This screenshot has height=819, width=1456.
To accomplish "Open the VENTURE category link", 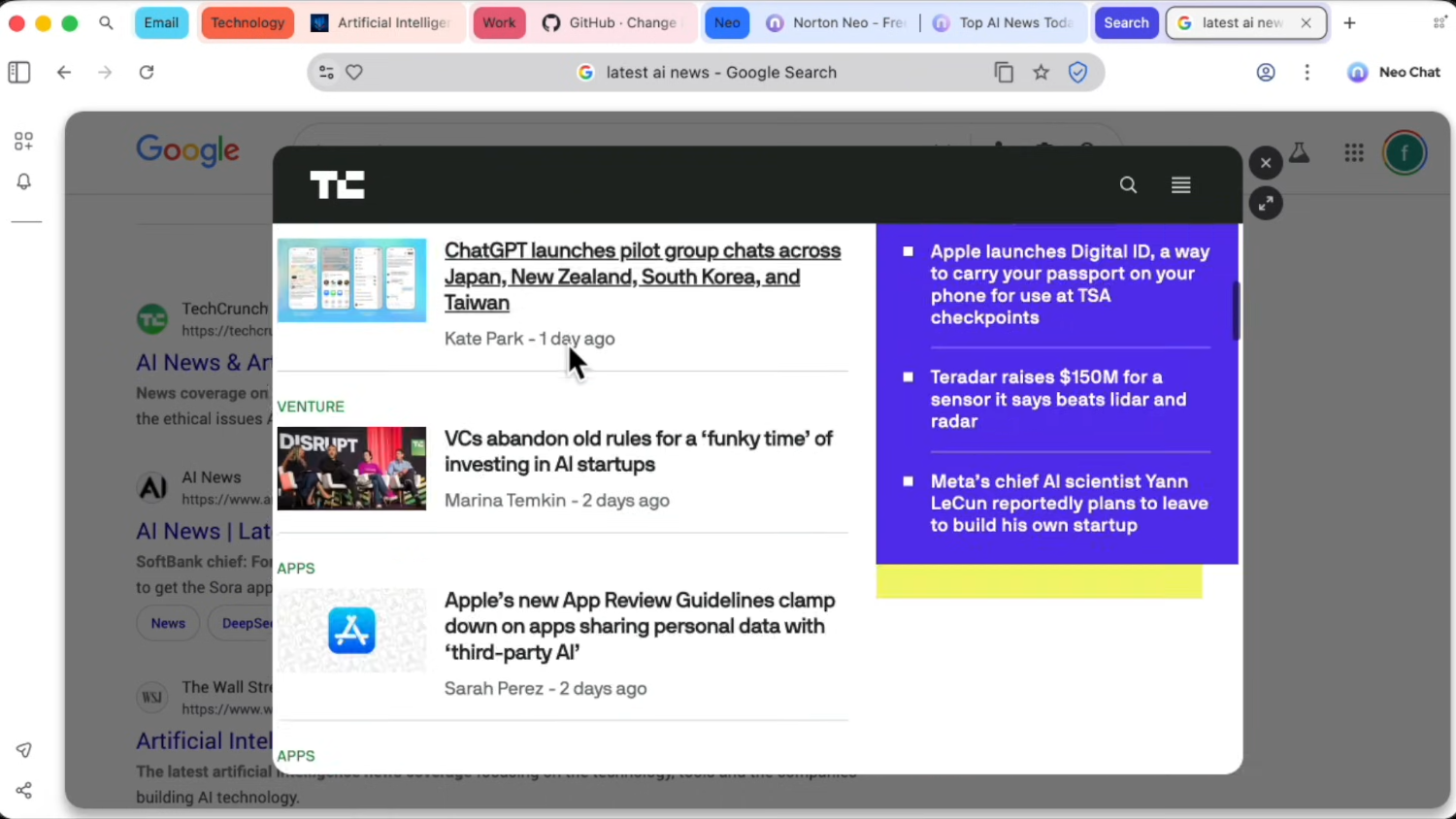I will point(311,407).
